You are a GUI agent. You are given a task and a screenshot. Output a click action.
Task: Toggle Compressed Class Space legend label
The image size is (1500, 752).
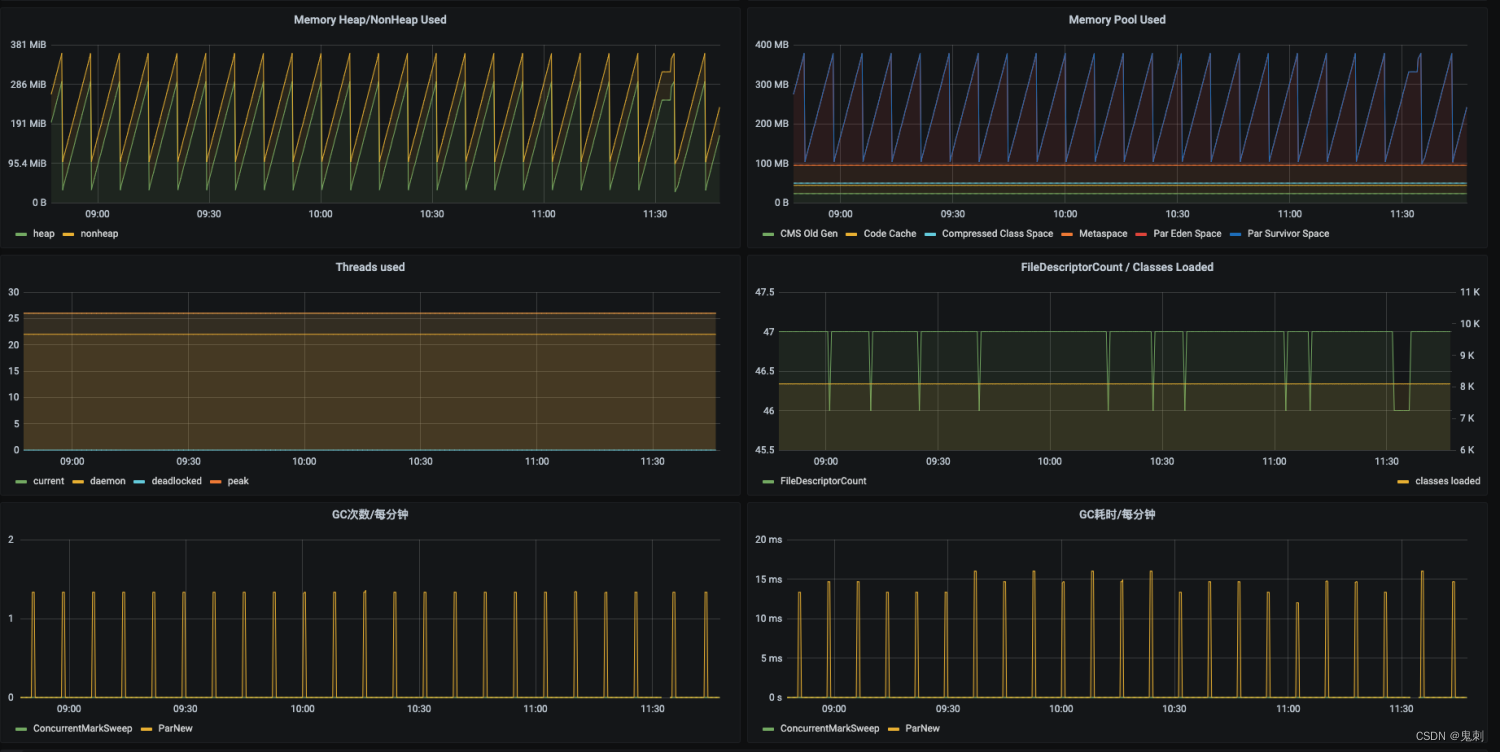[x=997, y=234]
